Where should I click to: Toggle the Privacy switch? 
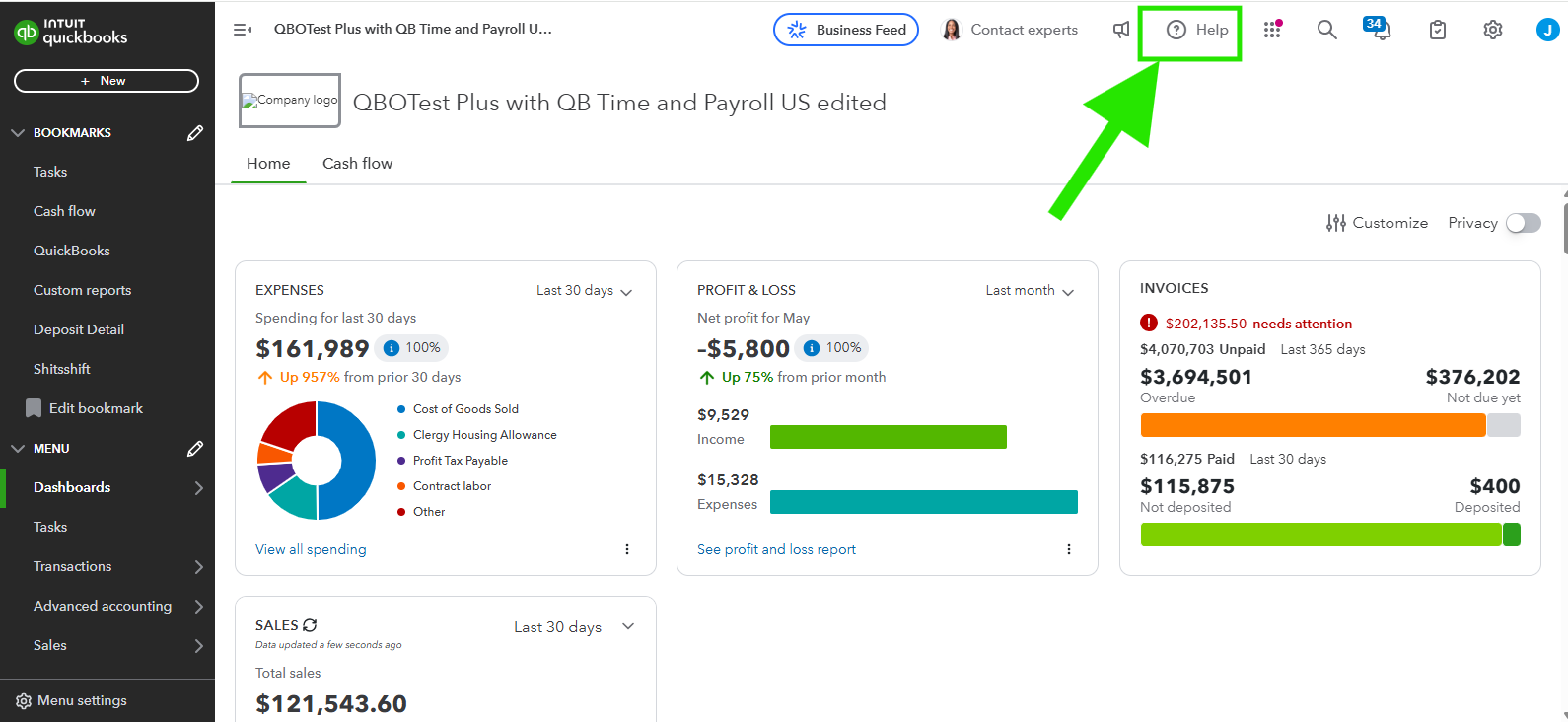click(1524, 223)
